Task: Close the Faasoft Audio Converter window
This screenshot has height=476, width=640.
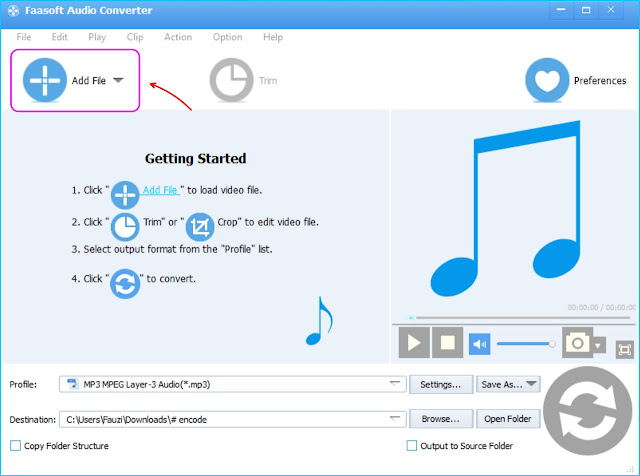Action: click(x=611, y=10)
